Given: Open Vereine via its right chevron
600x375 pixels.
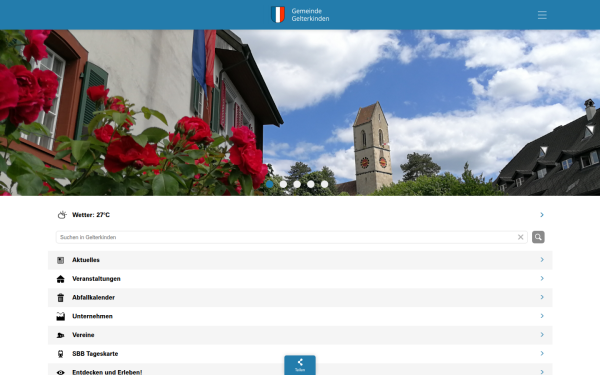Looking at the screenshot, I should pyautogui.click(x=542, y=334).
